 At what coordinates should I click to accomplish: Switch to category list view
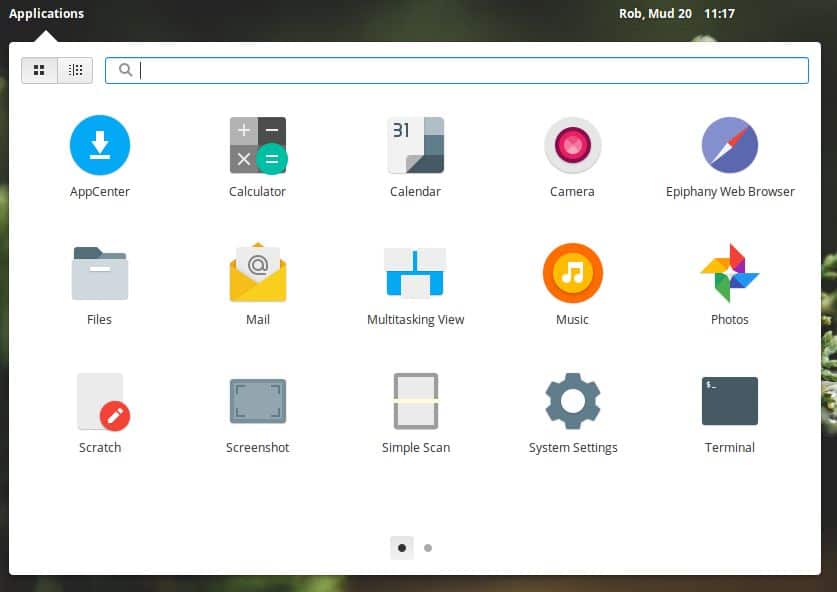pos(74,69)
